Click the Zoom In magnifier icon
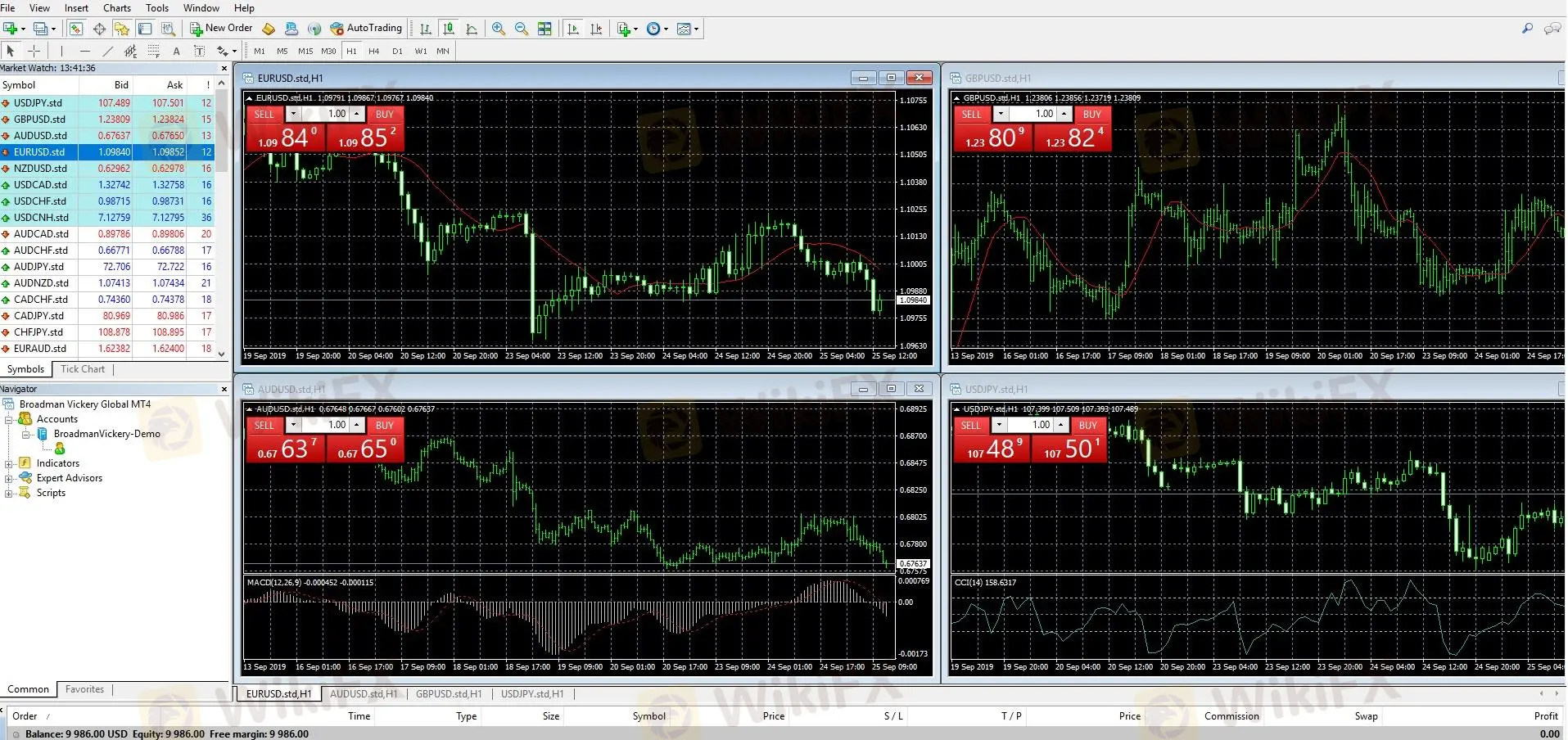Viewport: 1568px width, 740px height. pyautogui.click(x=498, y=29)
